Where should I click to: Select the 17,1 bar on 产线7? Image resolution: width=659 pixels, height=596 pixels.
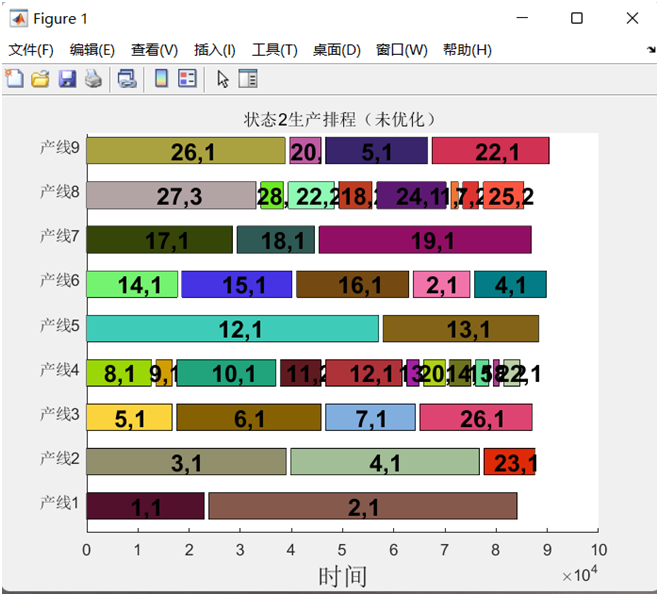160,240
